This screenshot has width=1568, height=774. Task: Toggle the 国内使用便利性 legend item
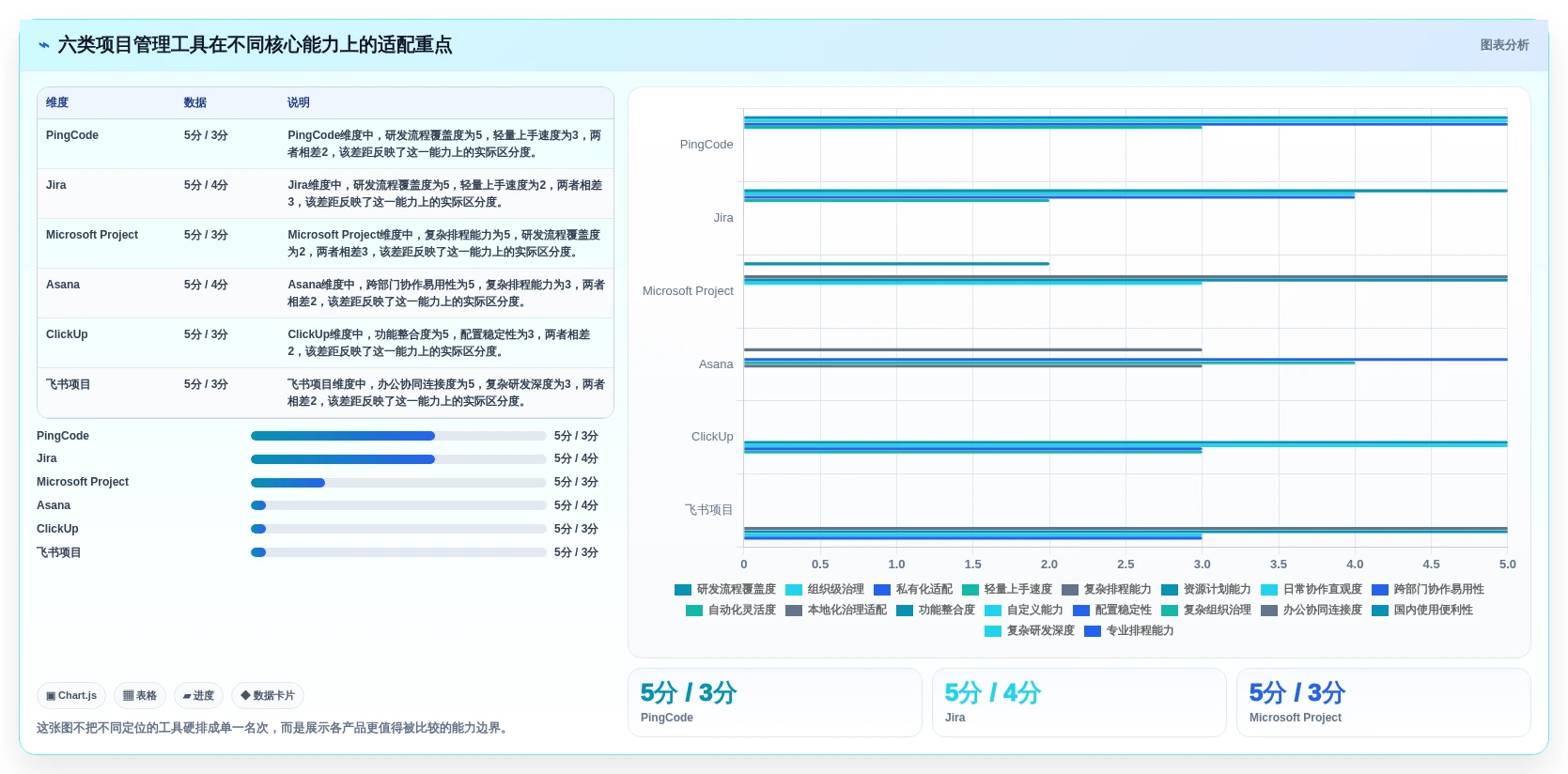pos(1422,611)
